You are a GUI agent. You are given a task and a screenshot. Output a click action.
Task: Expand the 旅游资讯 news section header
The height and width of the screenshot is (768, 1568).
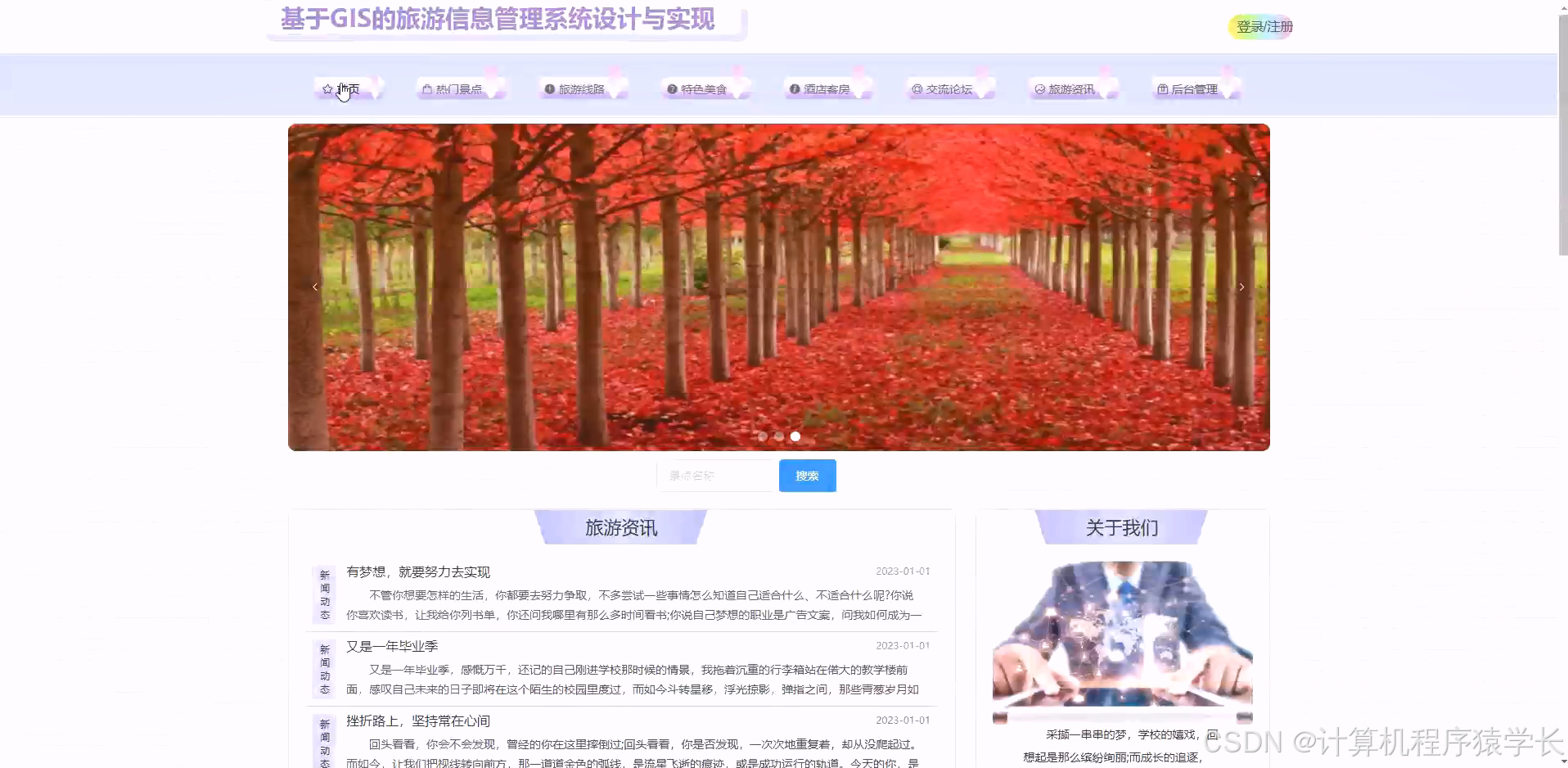point(621,527)
